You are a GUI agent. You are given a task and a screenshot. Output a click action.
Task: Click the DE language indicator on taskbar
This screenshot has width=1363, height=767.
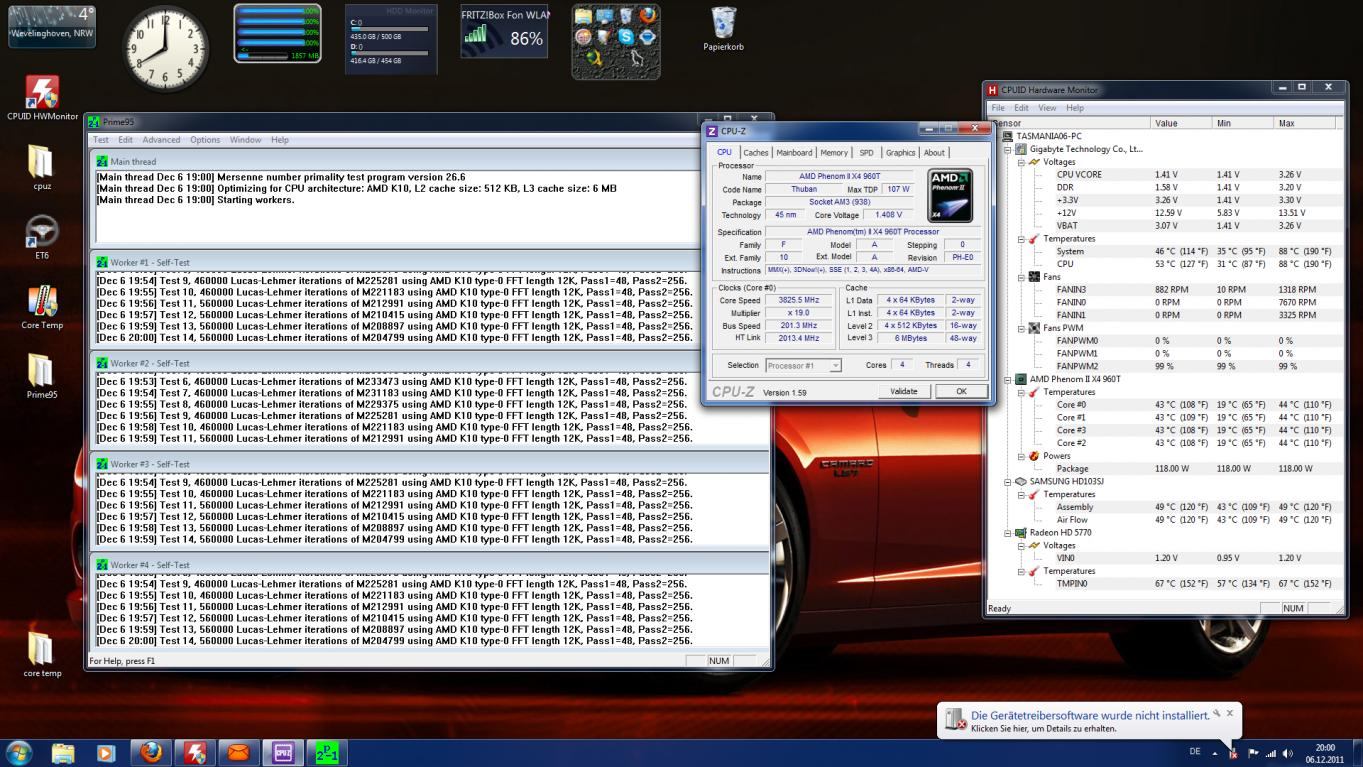pyautogui.click(x=1195, y=752)
